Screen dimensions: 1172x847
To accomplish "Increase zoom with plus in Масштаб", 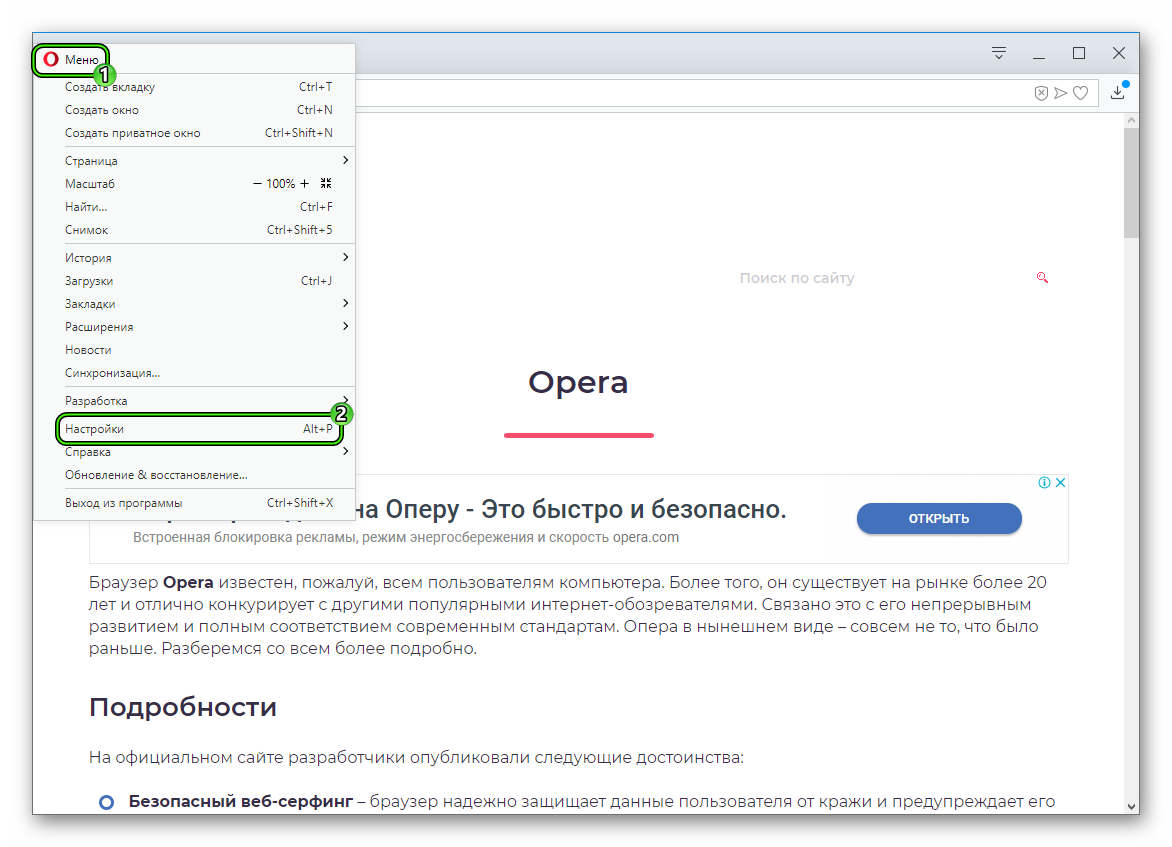I will point(304,183).
